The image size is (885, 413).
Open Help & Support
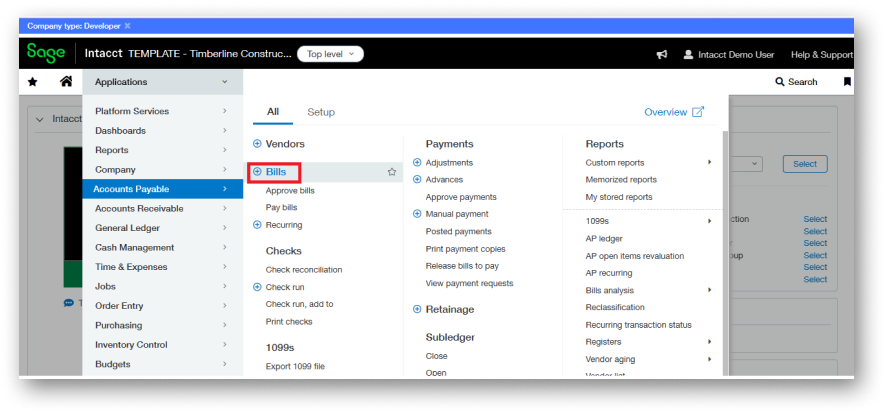click(x=822, y=55)
